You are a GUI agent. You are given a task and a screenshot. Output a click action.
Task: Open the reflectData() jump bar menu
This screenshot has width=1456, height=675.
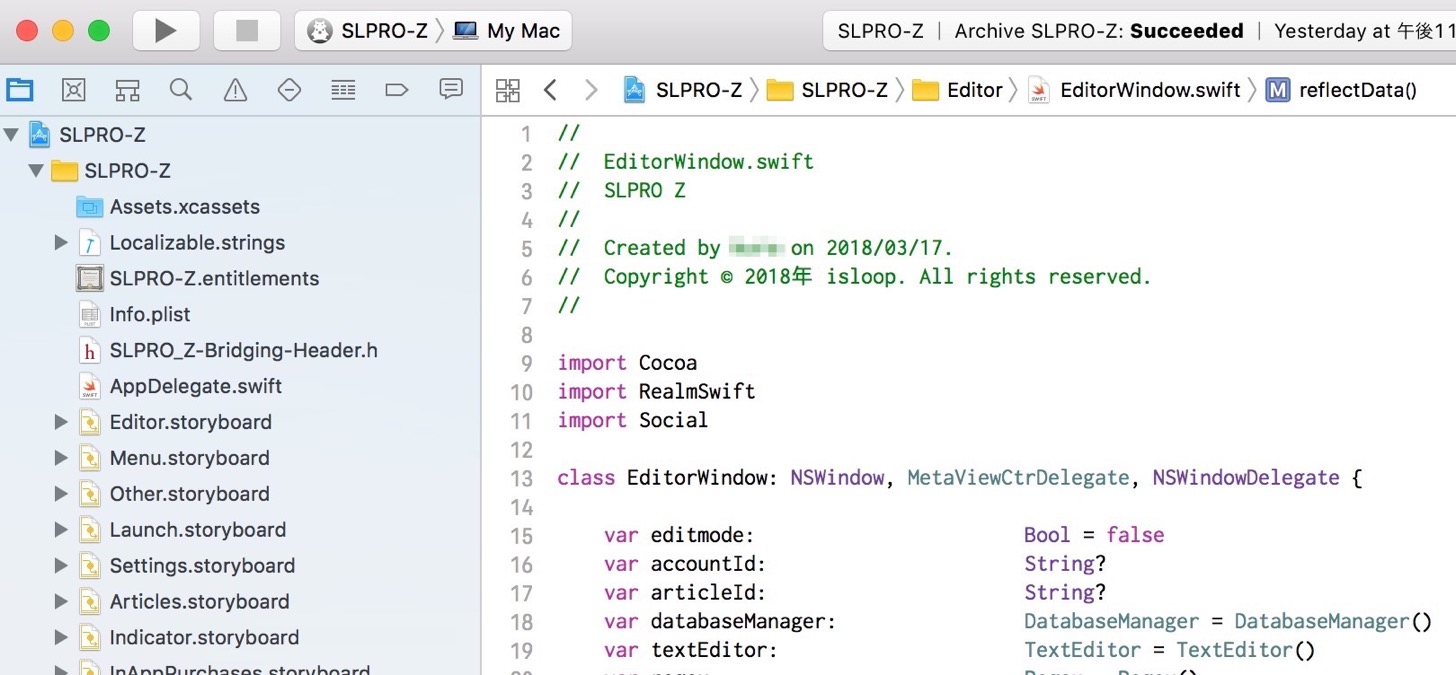tap(1341, 90)
